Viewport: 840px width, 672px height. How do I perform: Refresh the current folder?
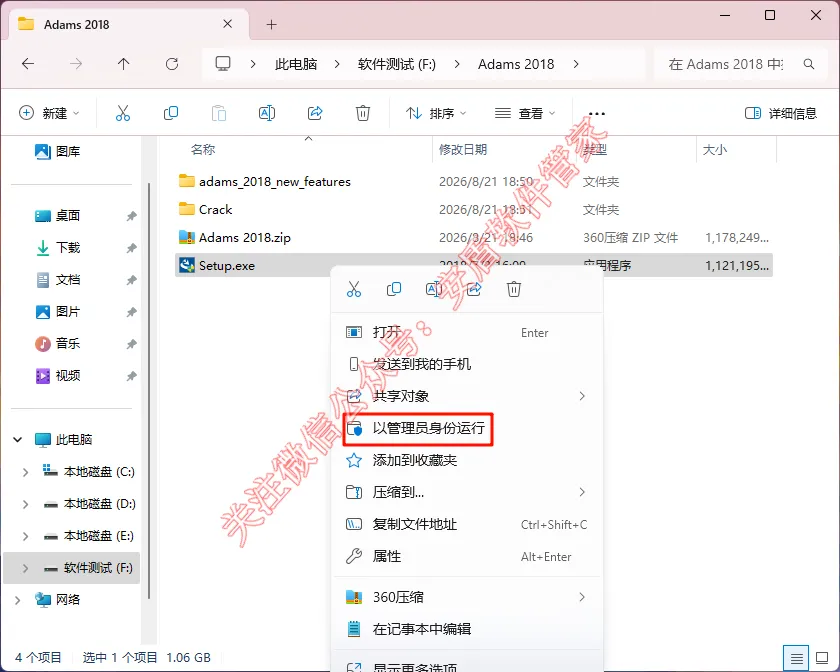[171, 64]
